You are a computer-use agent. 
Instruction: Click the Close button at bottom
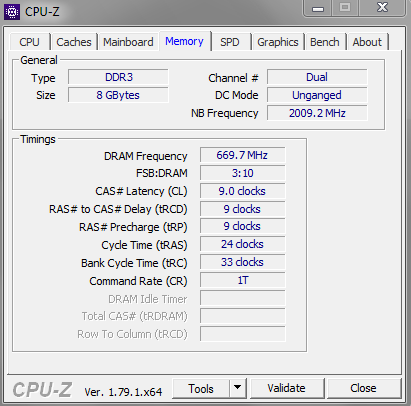pyautogui.click(x=364, y=388)
